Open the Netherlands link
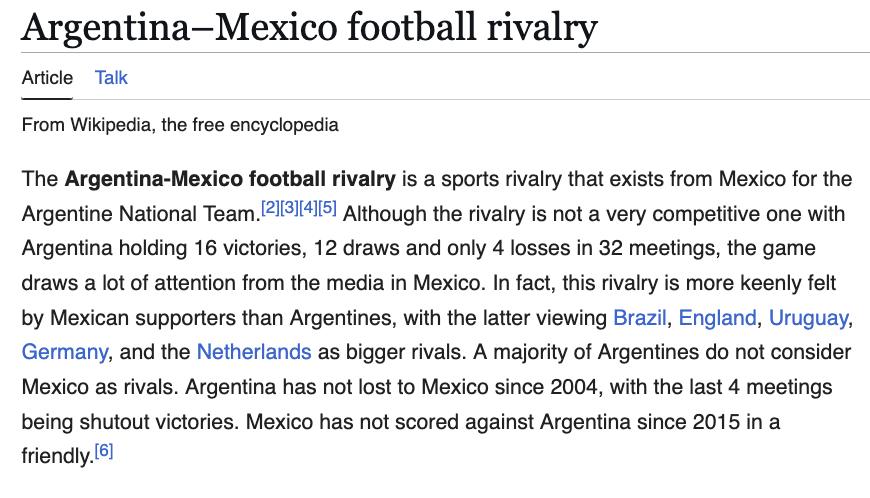Image resolution: width=870 pixels, height=498 pixels. (254, 352)
